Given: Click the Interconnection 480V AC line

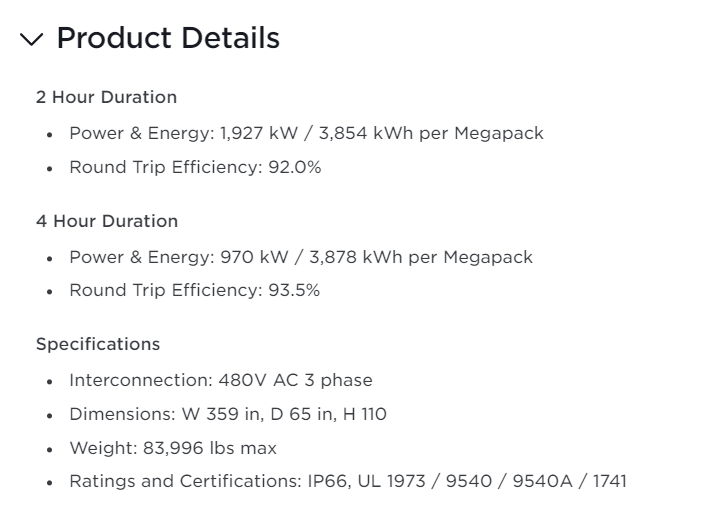Looking at the screenshot, I should tap(220, 380).
